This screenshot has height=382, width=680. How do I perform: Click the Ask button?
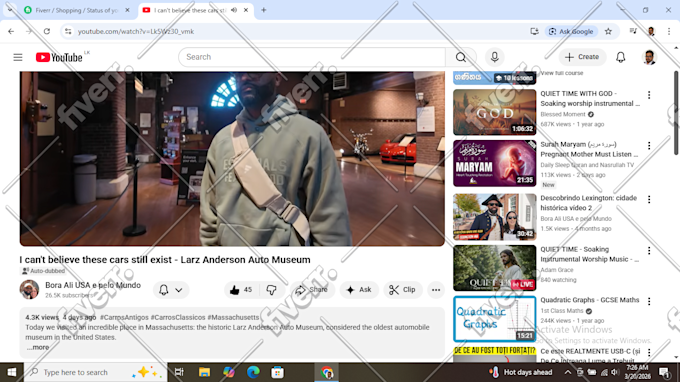click(359, 290)
